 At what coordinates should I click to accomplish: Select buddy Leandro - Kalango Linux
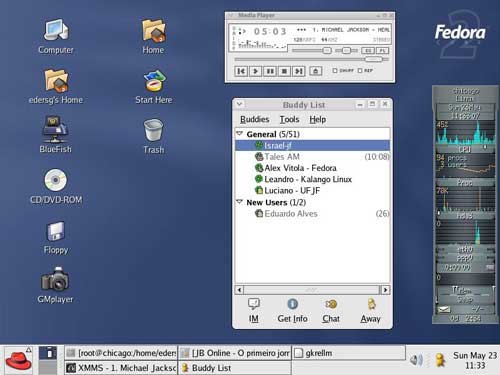tap(312, 179)
